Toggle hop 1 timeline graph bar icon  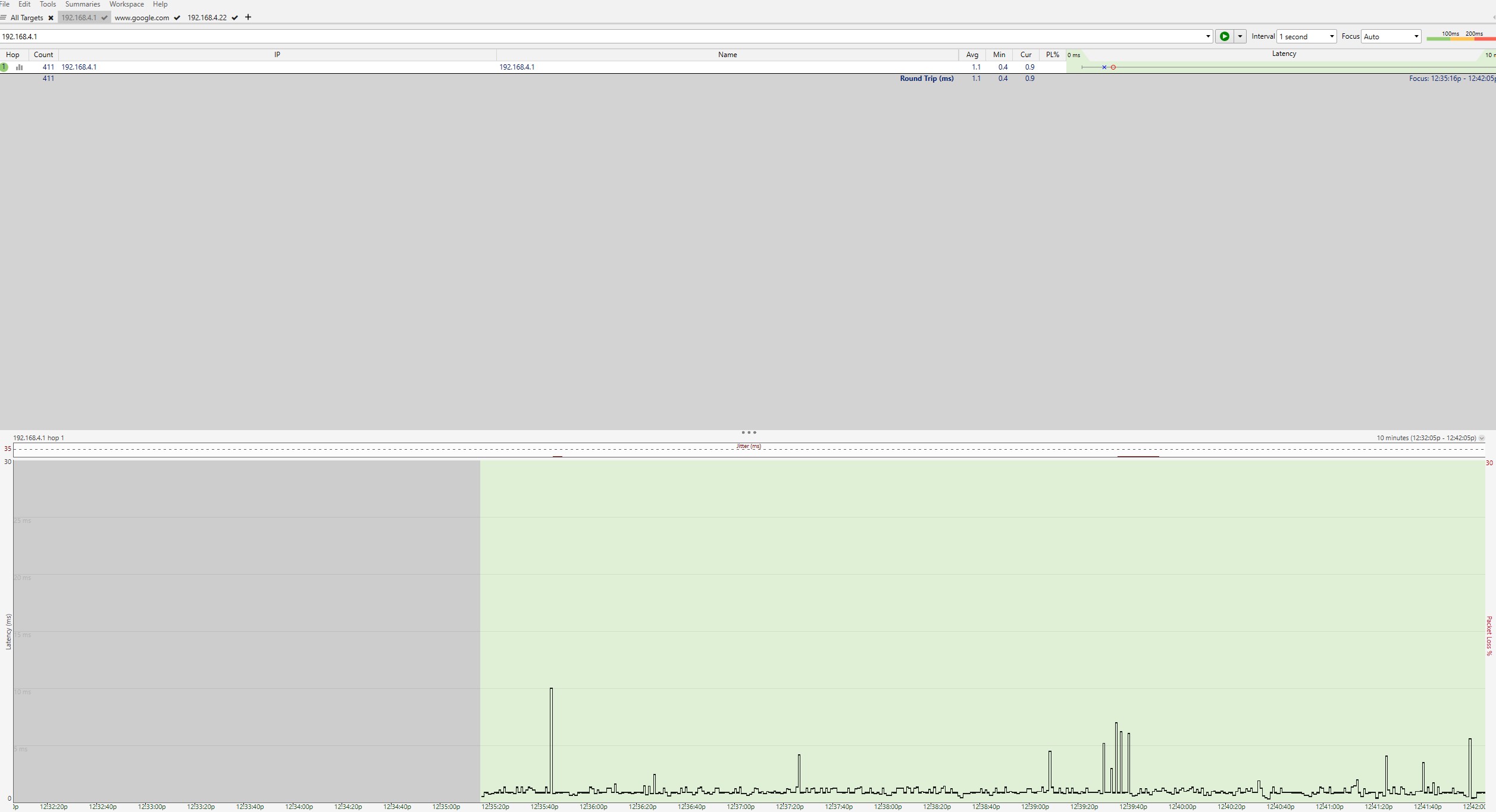pos(19,67)
